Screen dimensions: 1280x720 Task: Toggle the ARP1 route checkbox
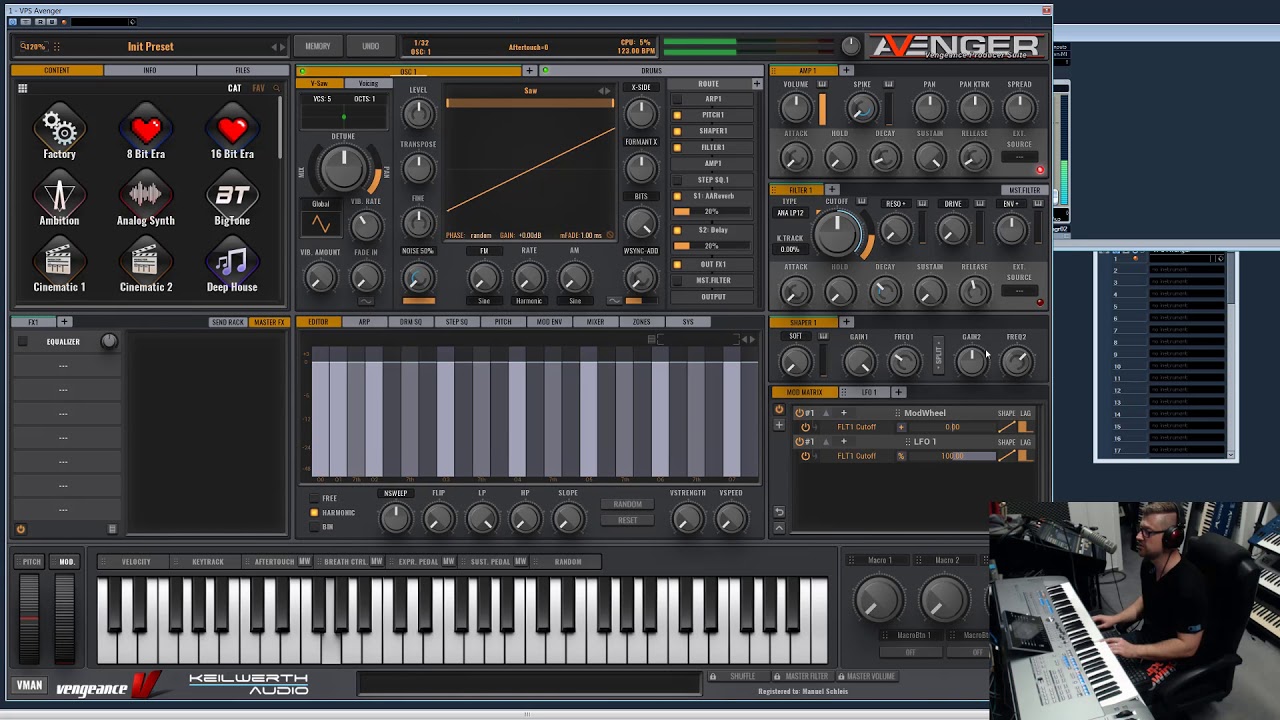[677, 99]
